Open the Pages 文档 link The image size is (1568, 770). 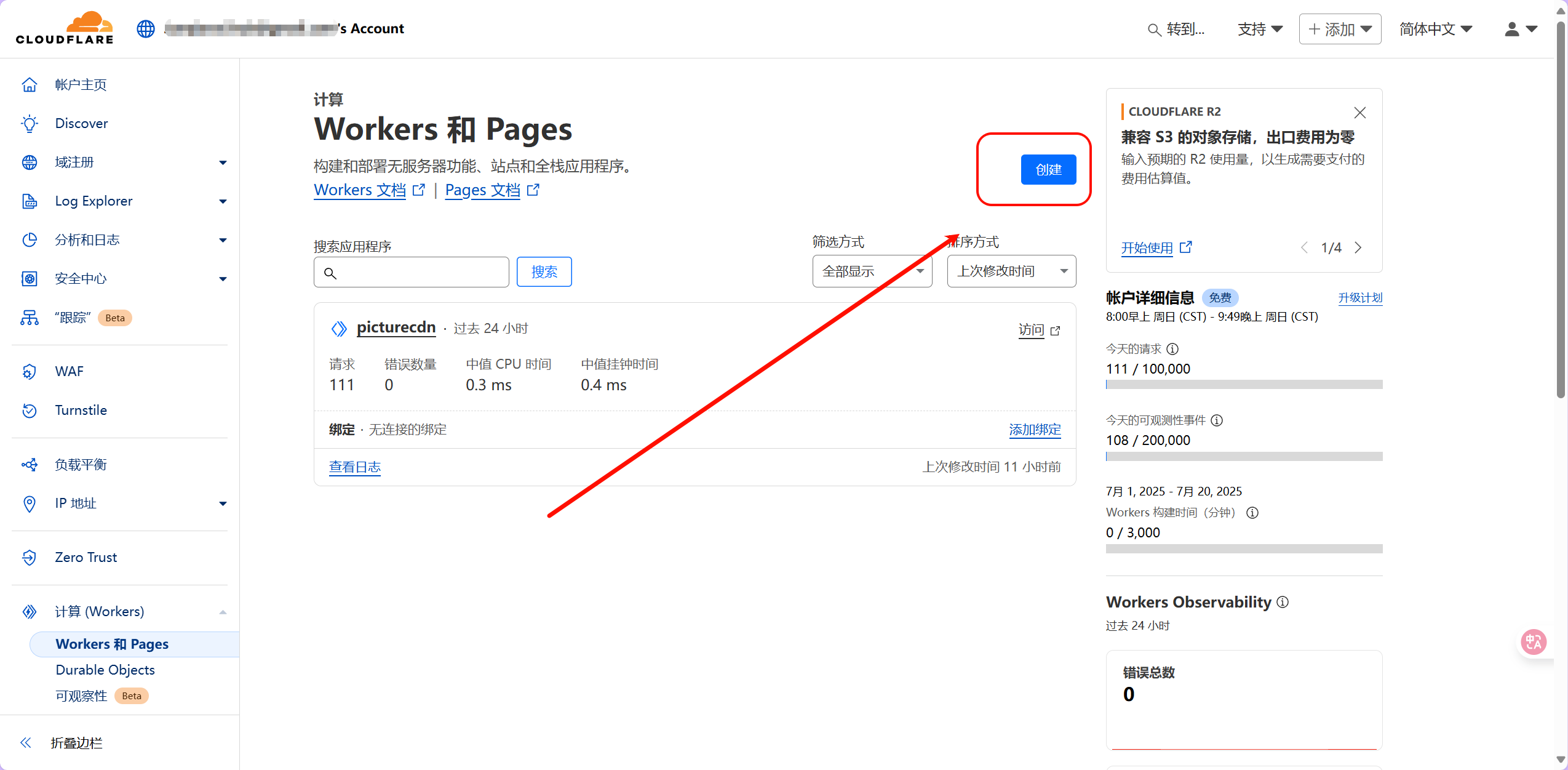coord(492,190)
